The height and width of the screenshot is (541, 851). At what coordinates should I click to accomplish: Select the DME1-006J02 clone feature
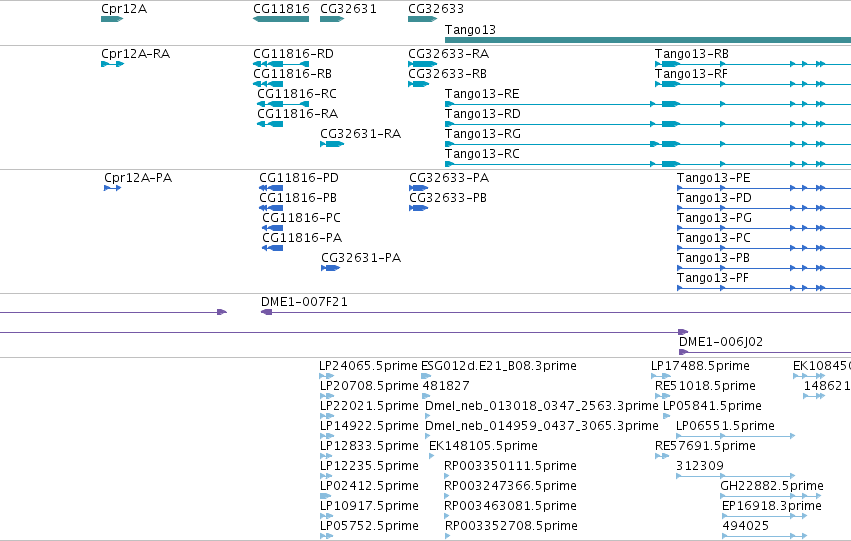click(765, 353)
